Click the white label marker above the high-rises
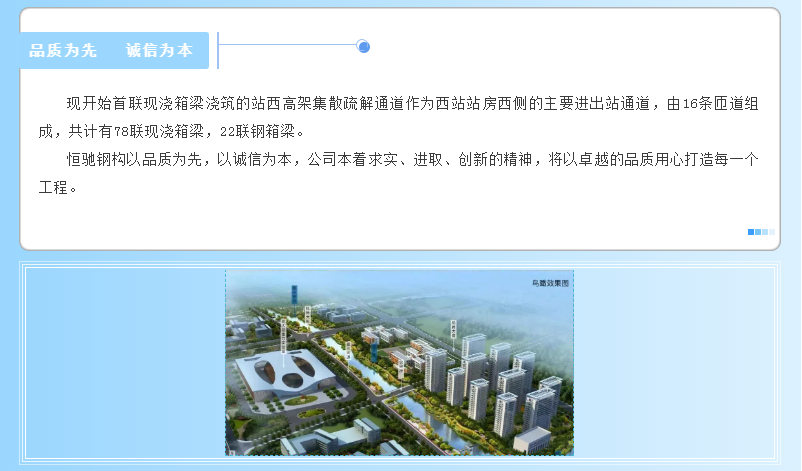The image size is (802, 471). pos(453,329)
